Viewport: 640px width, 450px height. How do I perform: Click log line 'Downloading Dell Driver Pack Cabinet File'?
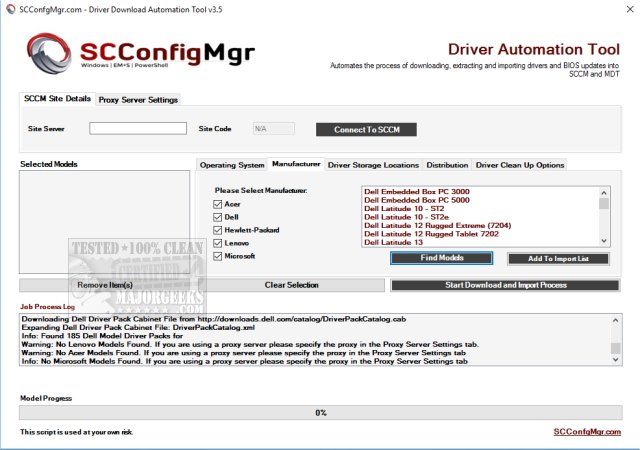pos(214,319)
